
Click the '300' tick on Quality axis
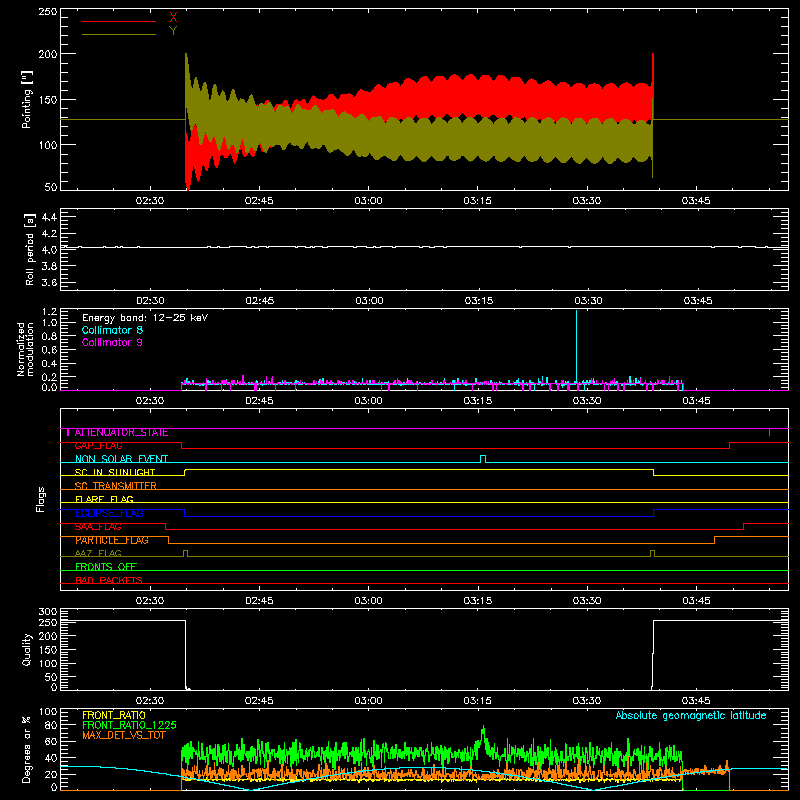(48, 612)
